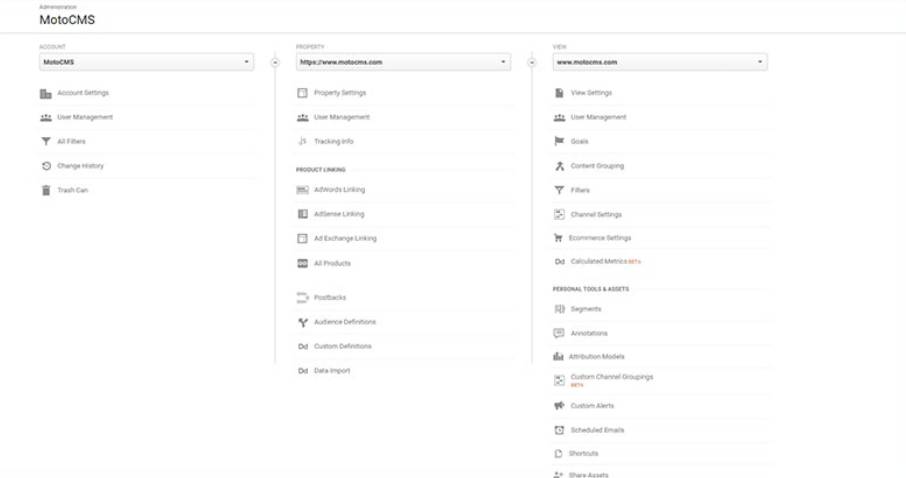
Task: Open the MotoCMS account dropdown
Action: 146,62
